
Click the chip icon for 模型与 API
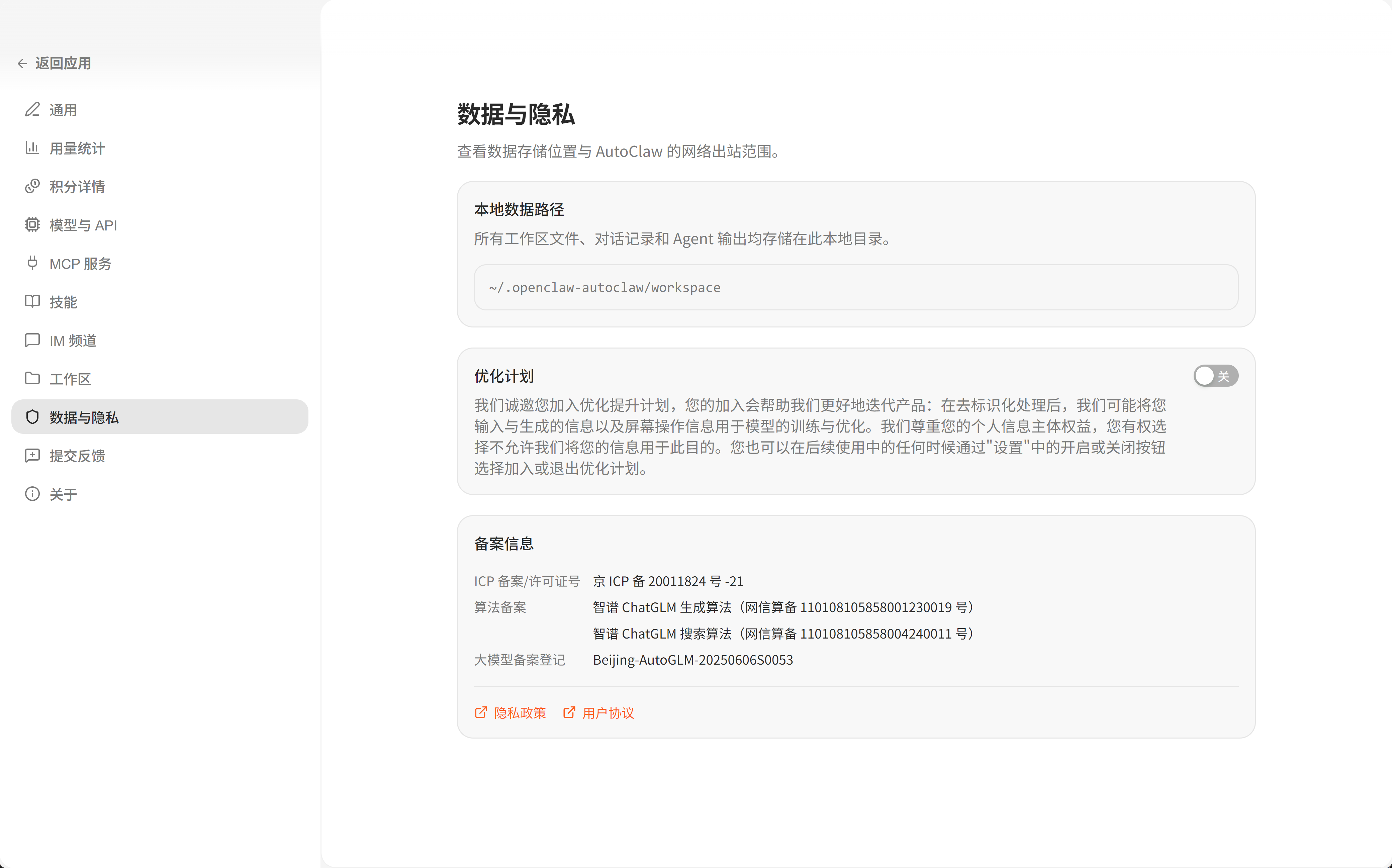[32, 224]
